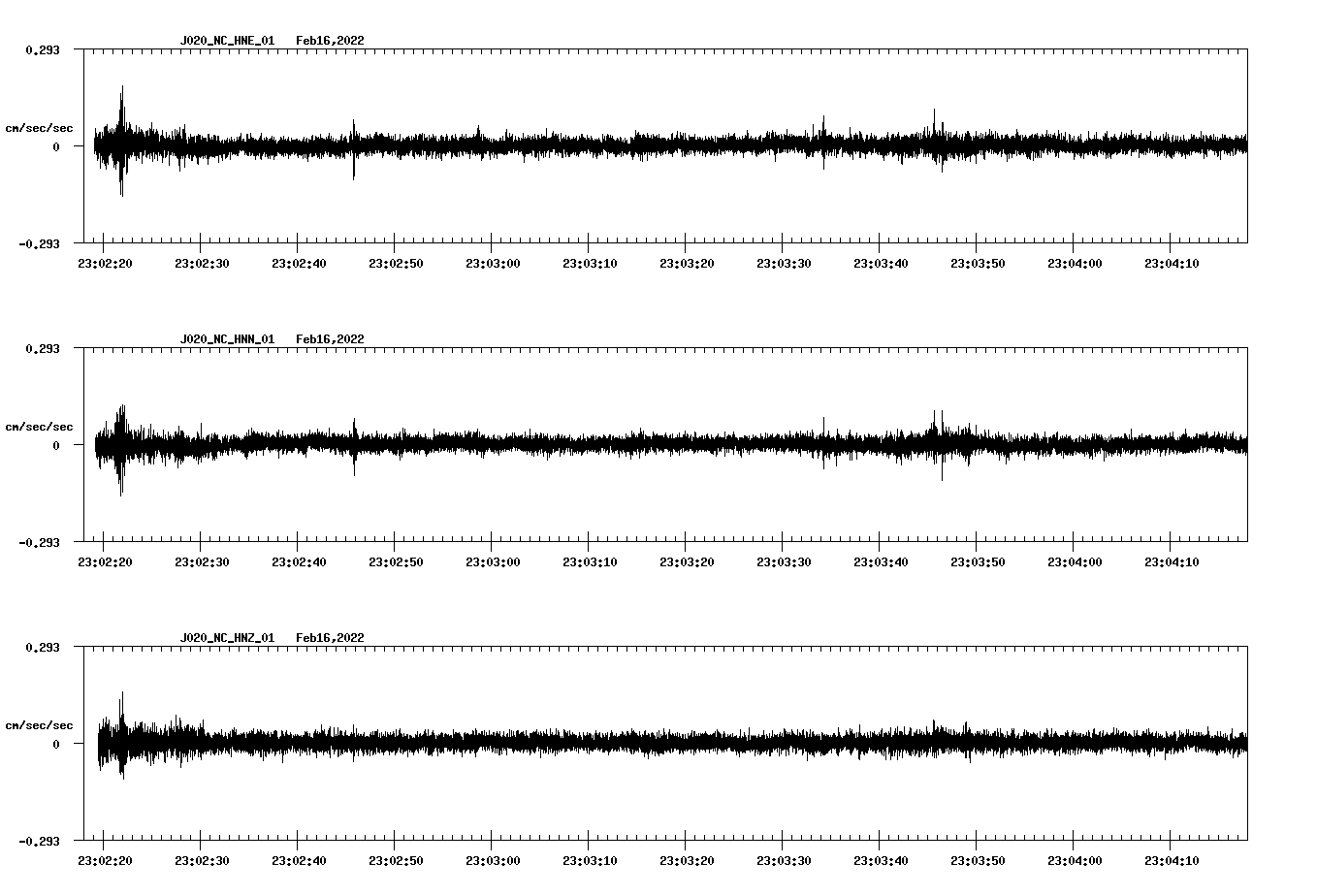Select 23:03:40 time label under HNZ plot
The image size is (1317, 896).
point(881,861)
